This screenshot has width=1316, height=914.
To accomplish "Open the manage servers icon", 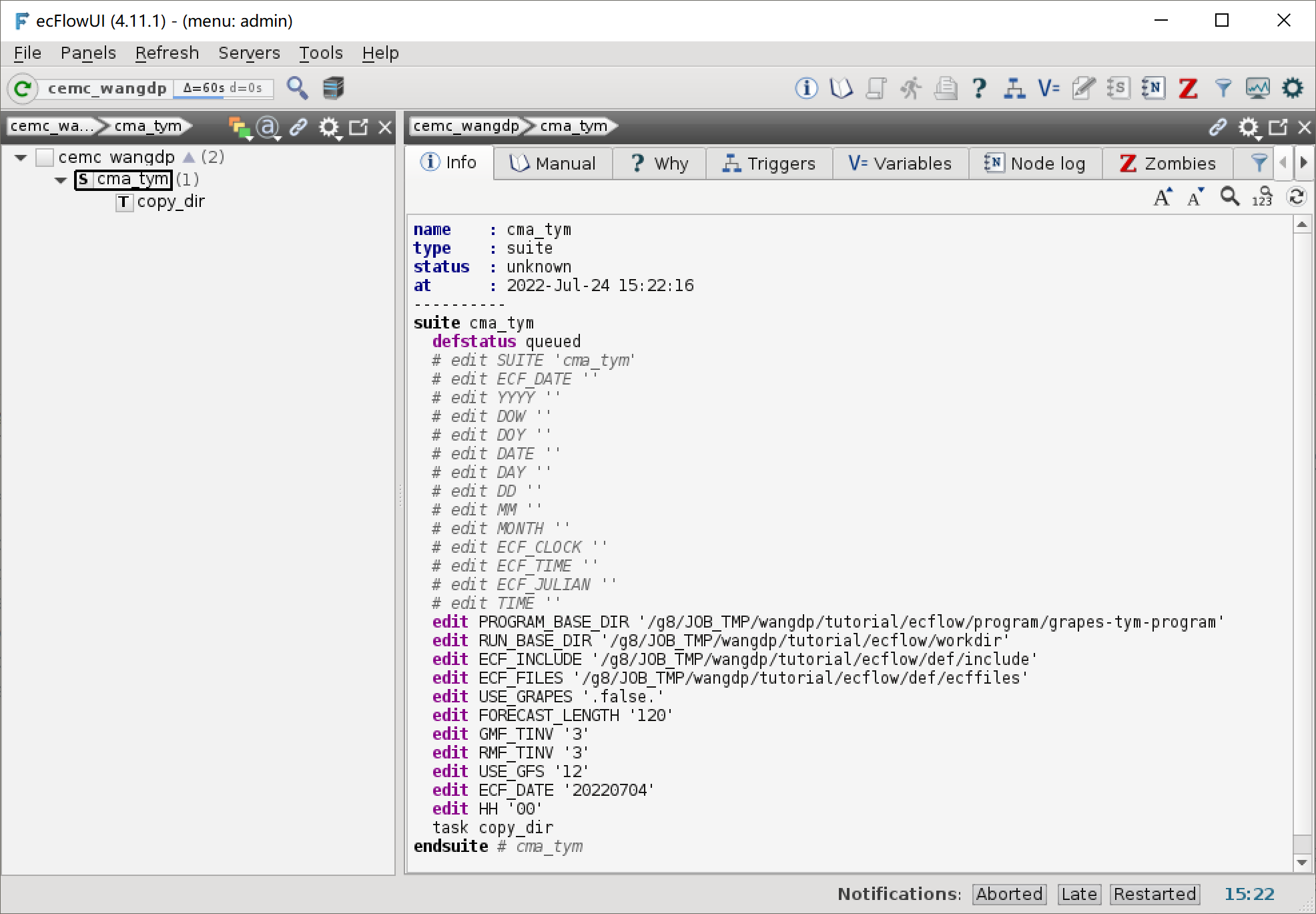I will tap(333, 88).
